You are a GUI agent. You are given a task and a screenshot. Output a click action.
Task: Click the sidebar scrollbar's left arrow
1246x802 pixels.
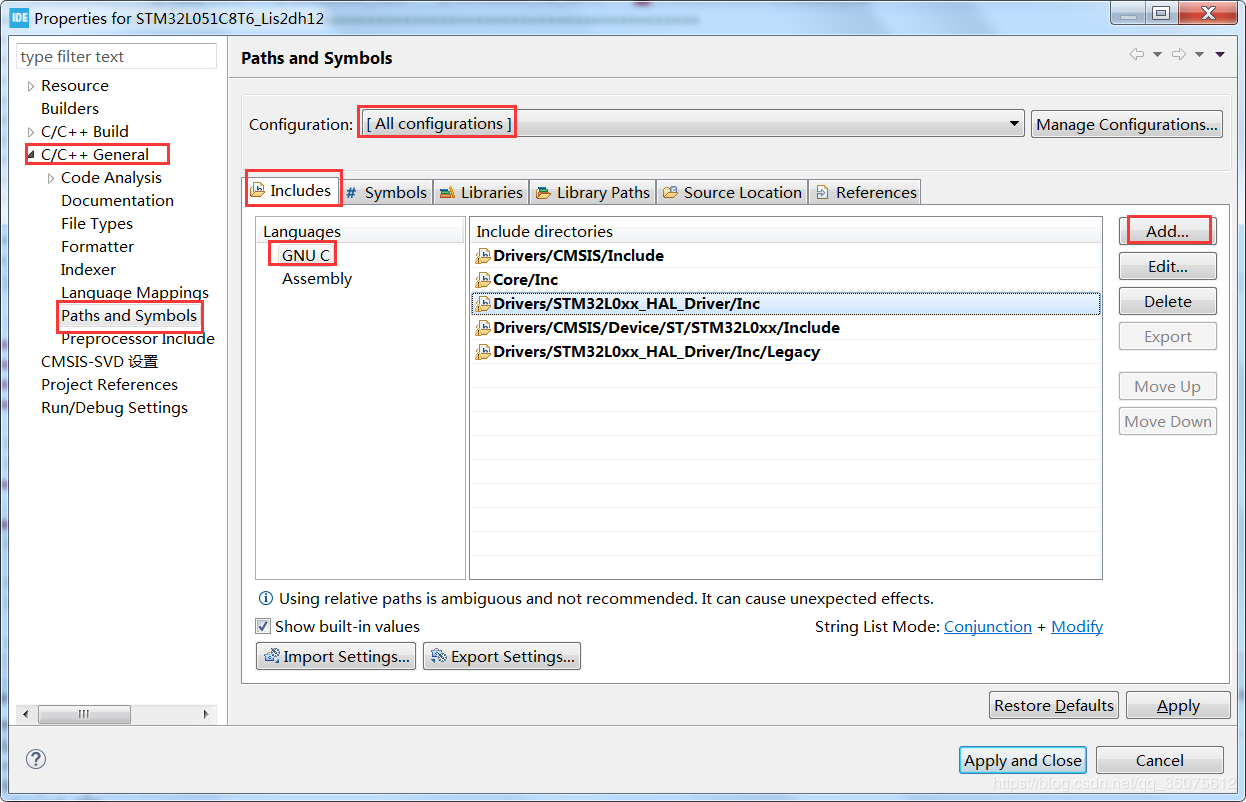(x=25, y=714)
